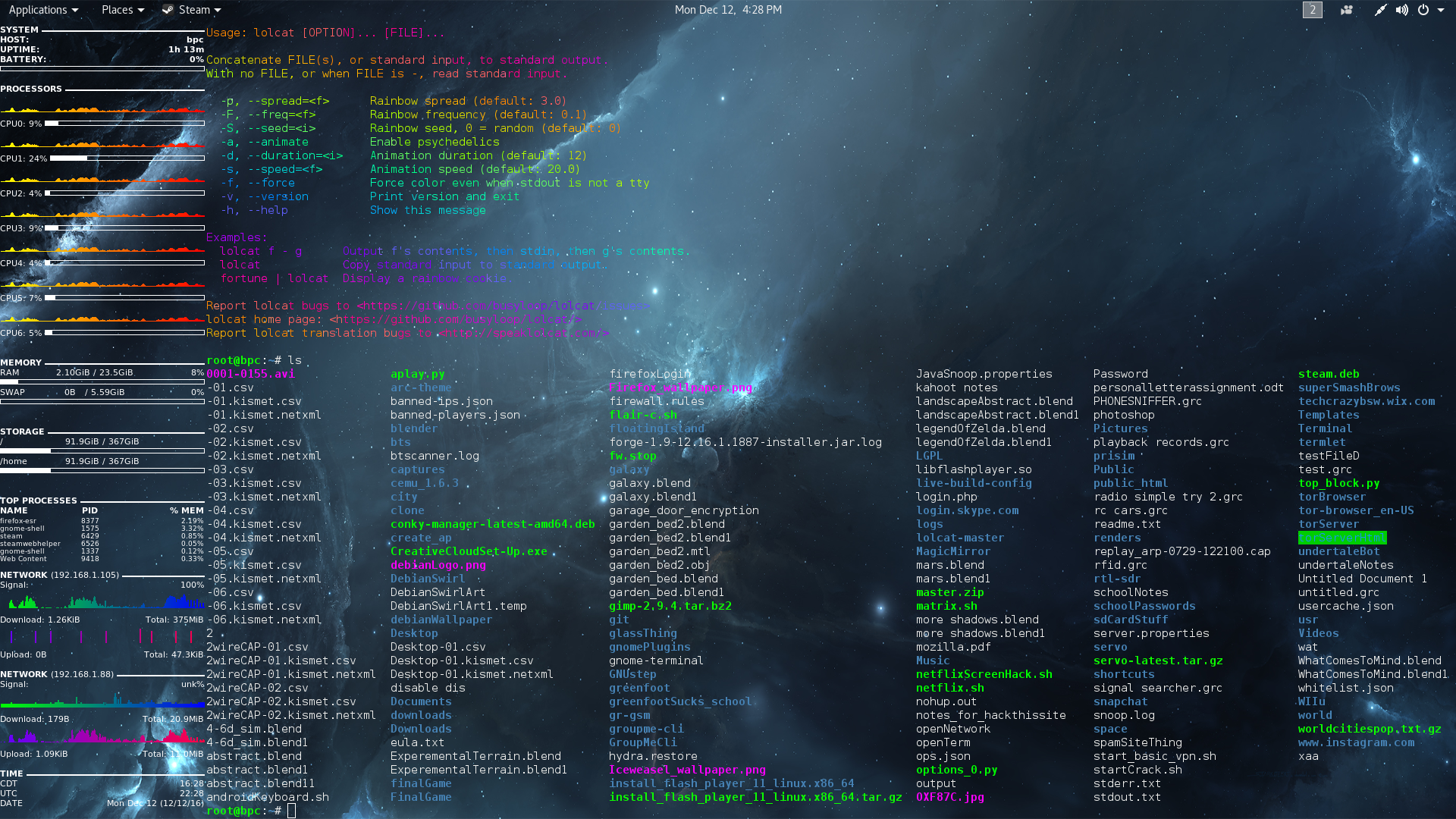Click the wired network connection icon
This screenshot has height=819, width=1456.
(x=1380, y=10)
